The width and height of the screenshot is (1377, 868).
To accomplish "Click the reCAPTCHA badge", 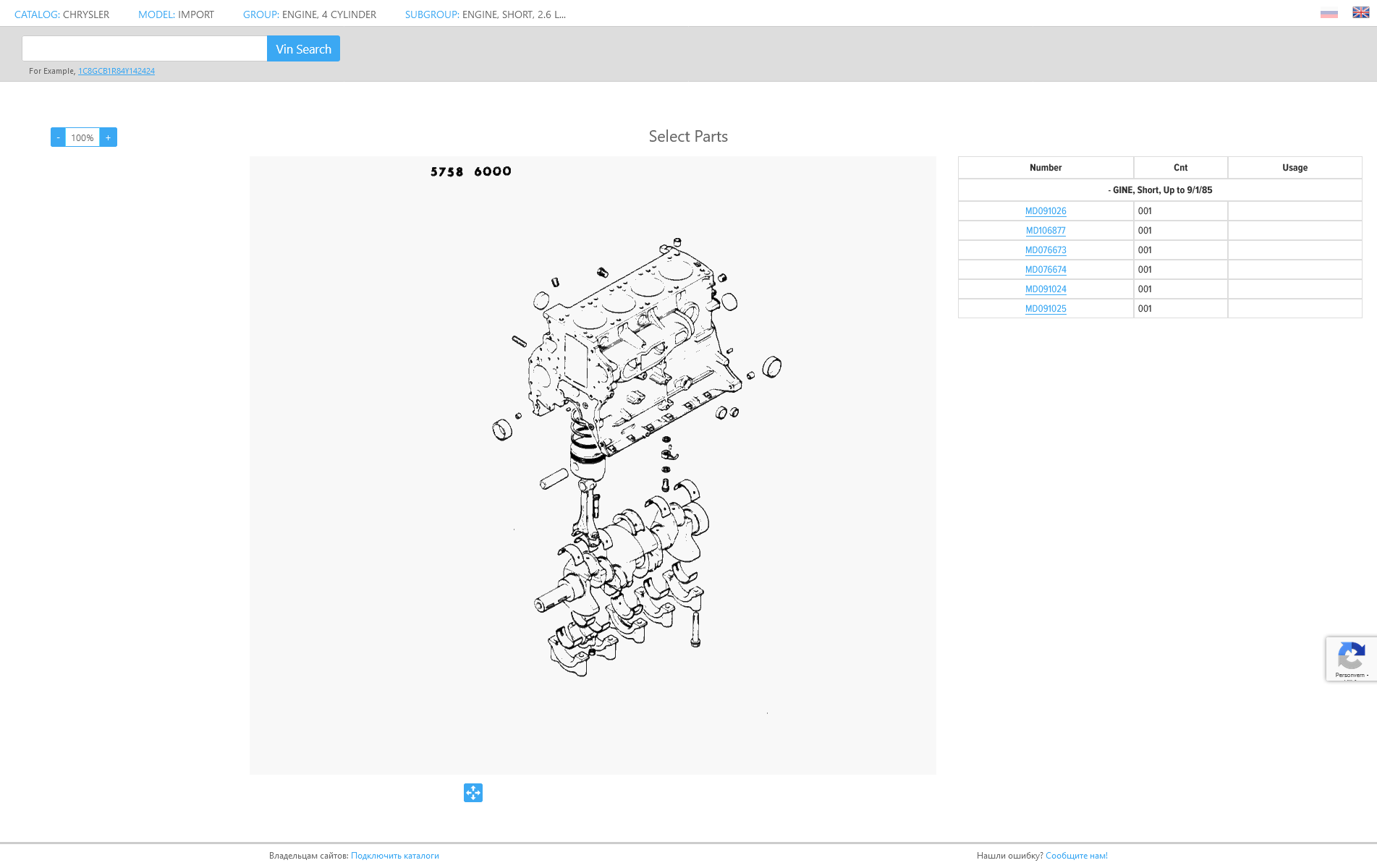I will [1351, 659].
